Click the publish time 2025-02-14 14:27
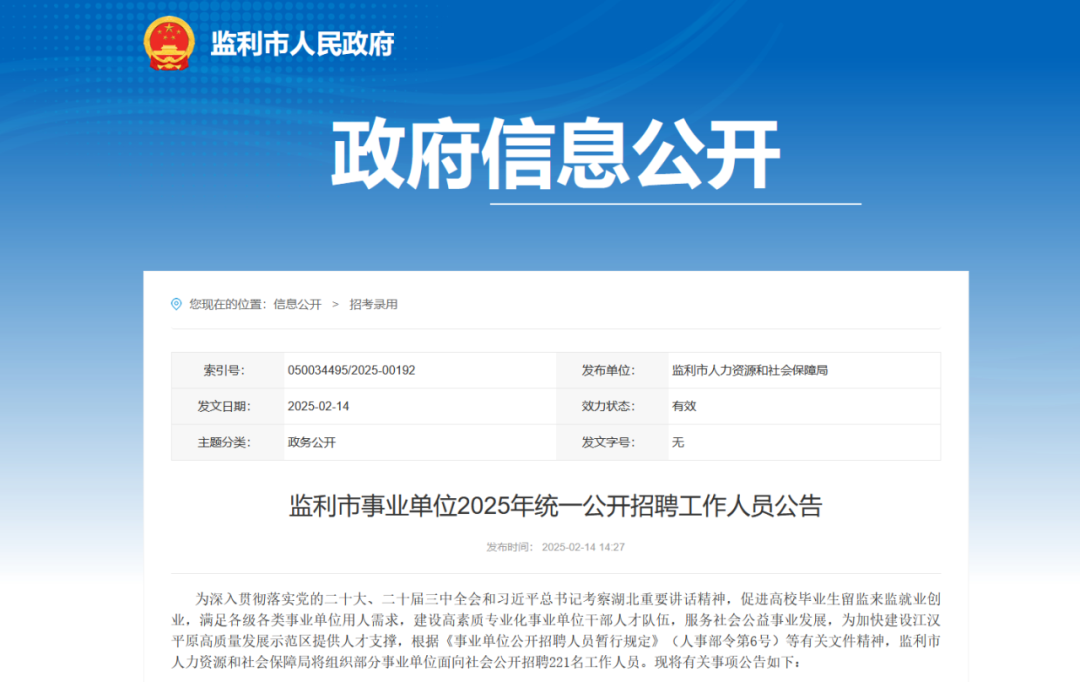1080x682 pixels. pos(583,547)
